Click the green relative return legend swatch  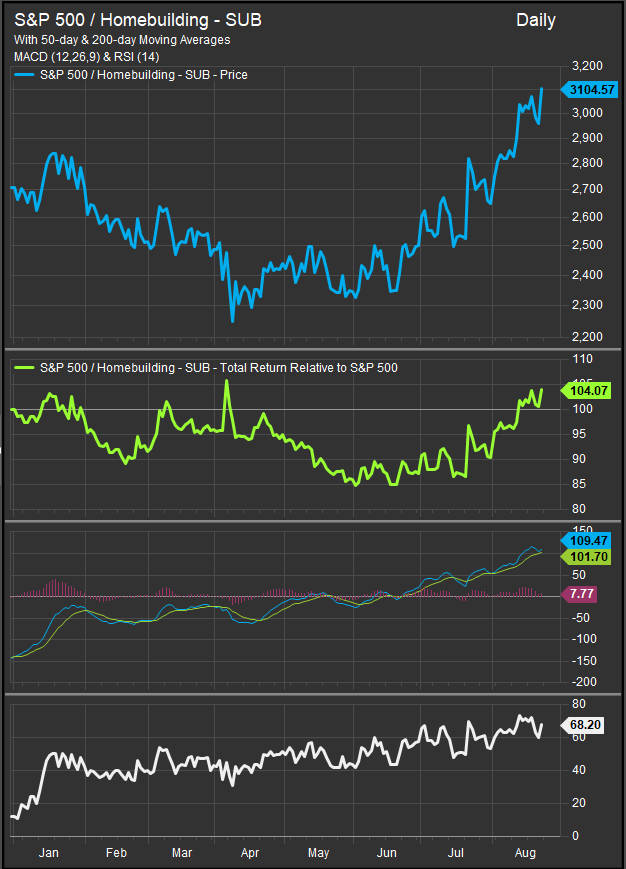tap(25, 368)
